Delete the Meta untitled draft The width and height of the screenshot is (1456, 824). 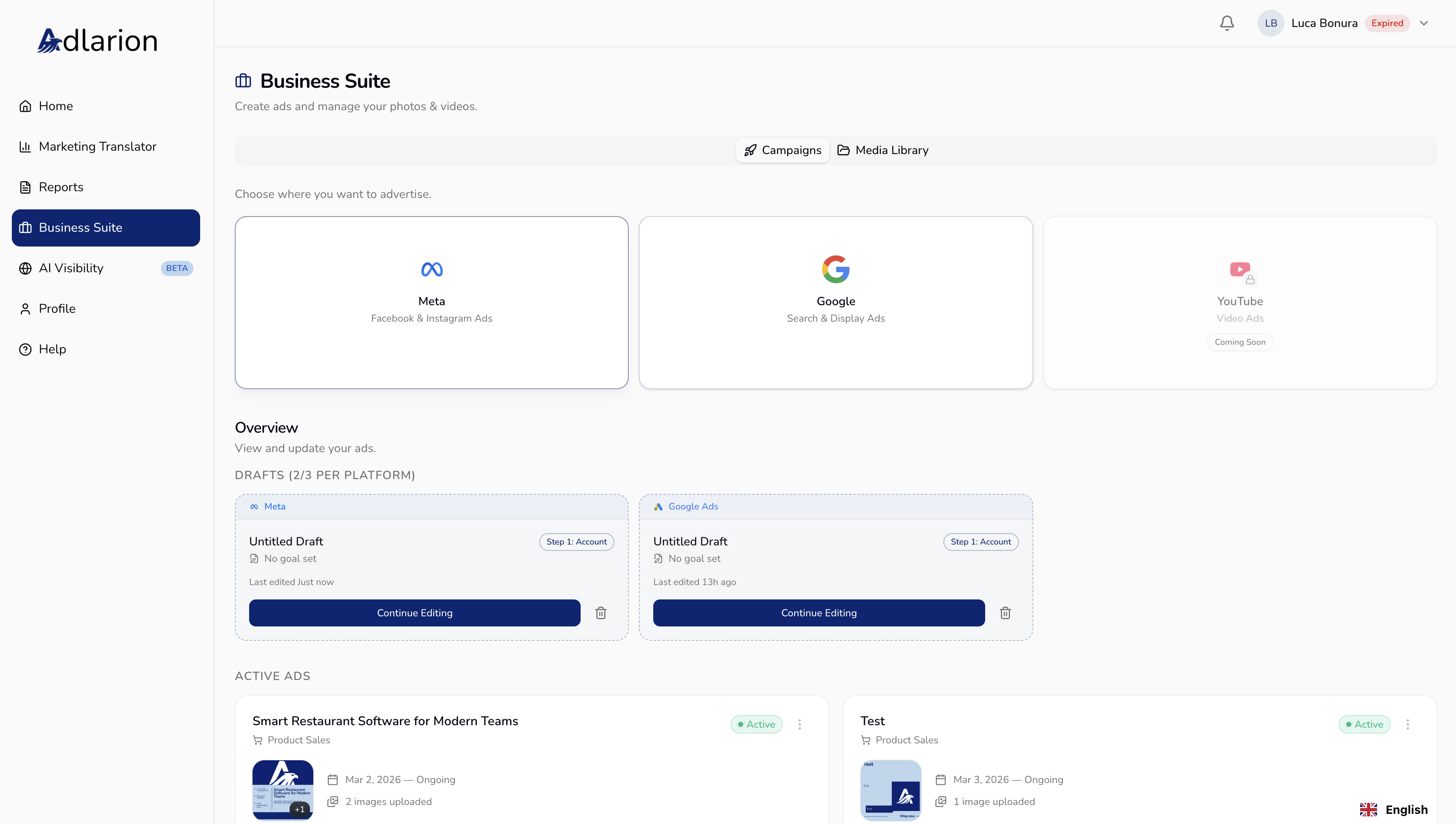600,613
